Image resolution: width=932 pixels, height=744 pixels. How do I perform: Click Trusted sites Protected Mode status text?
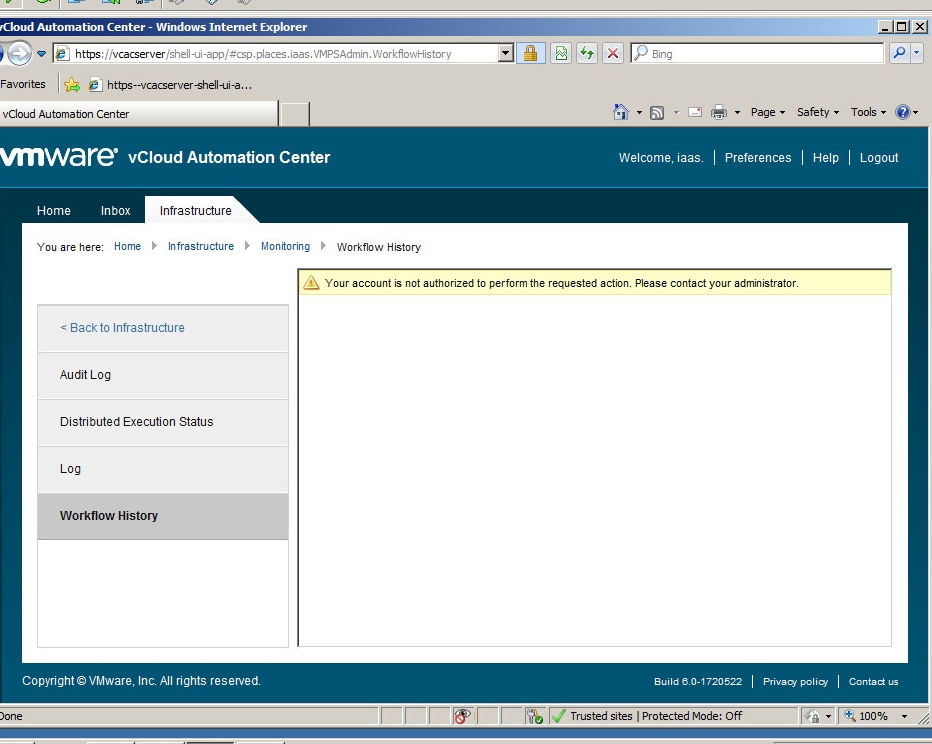coord(656,716)
